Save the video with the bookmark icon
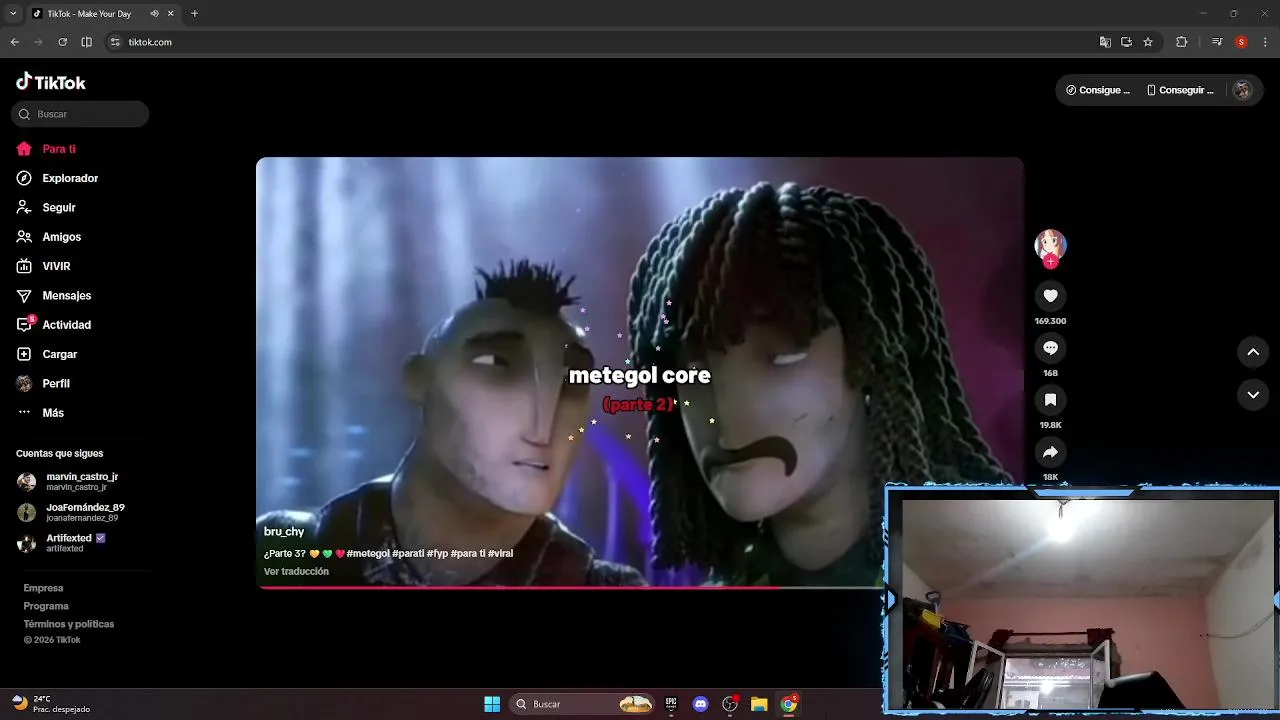The width and height of the screenshot is (1280, 720). point(1050,400)
